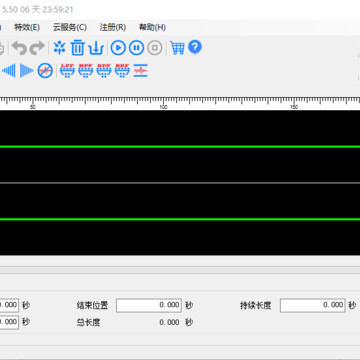
Task: Apply the fade in effect icon
Action: (9, 71)
